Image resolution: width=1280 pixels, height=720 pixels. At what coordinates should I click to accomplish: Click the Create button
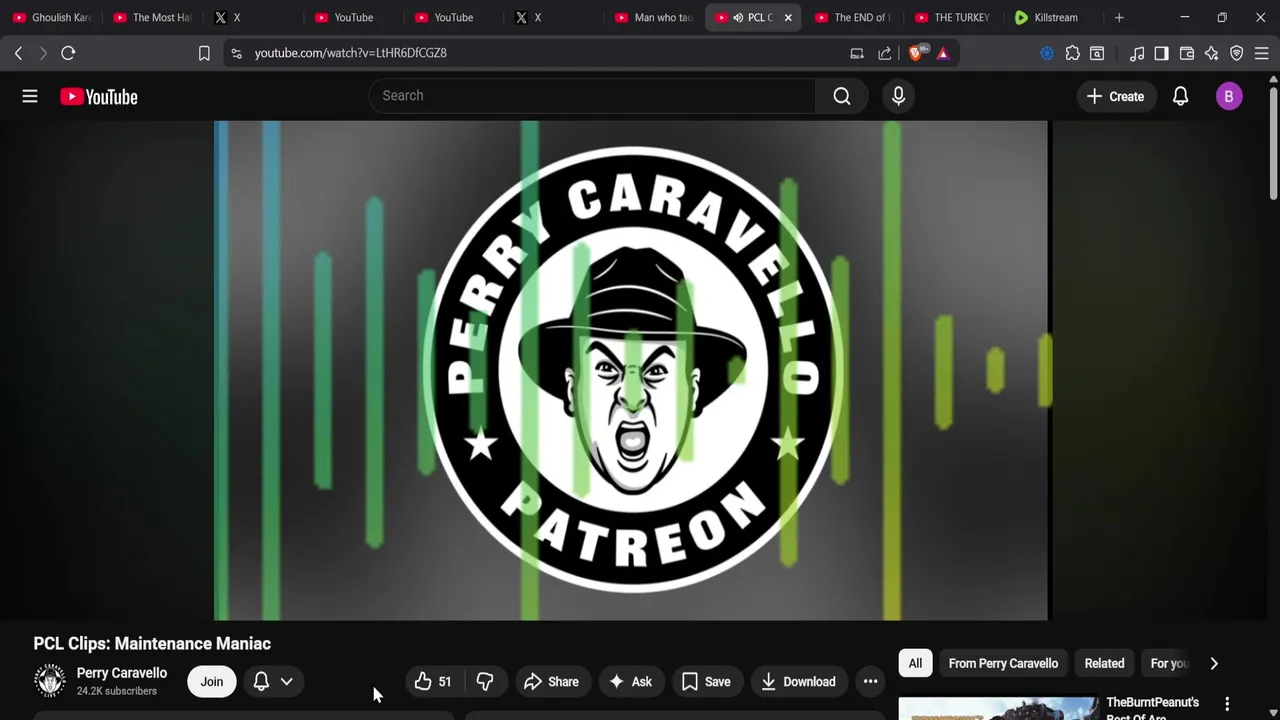(1115, 96)
